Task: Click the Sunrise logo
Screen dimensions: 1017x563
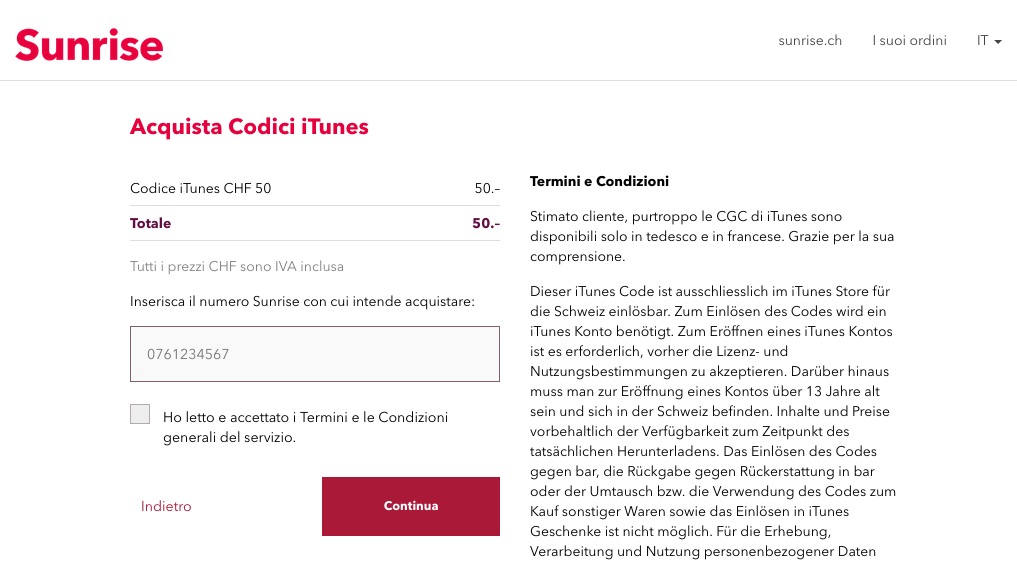Action: [90, 45]
